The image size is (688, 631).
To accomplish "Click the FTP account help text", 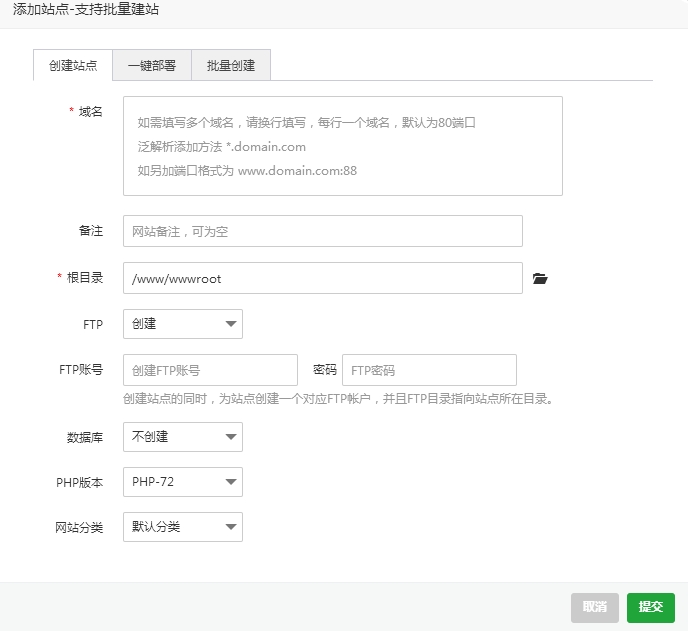I will click(338, 399).
